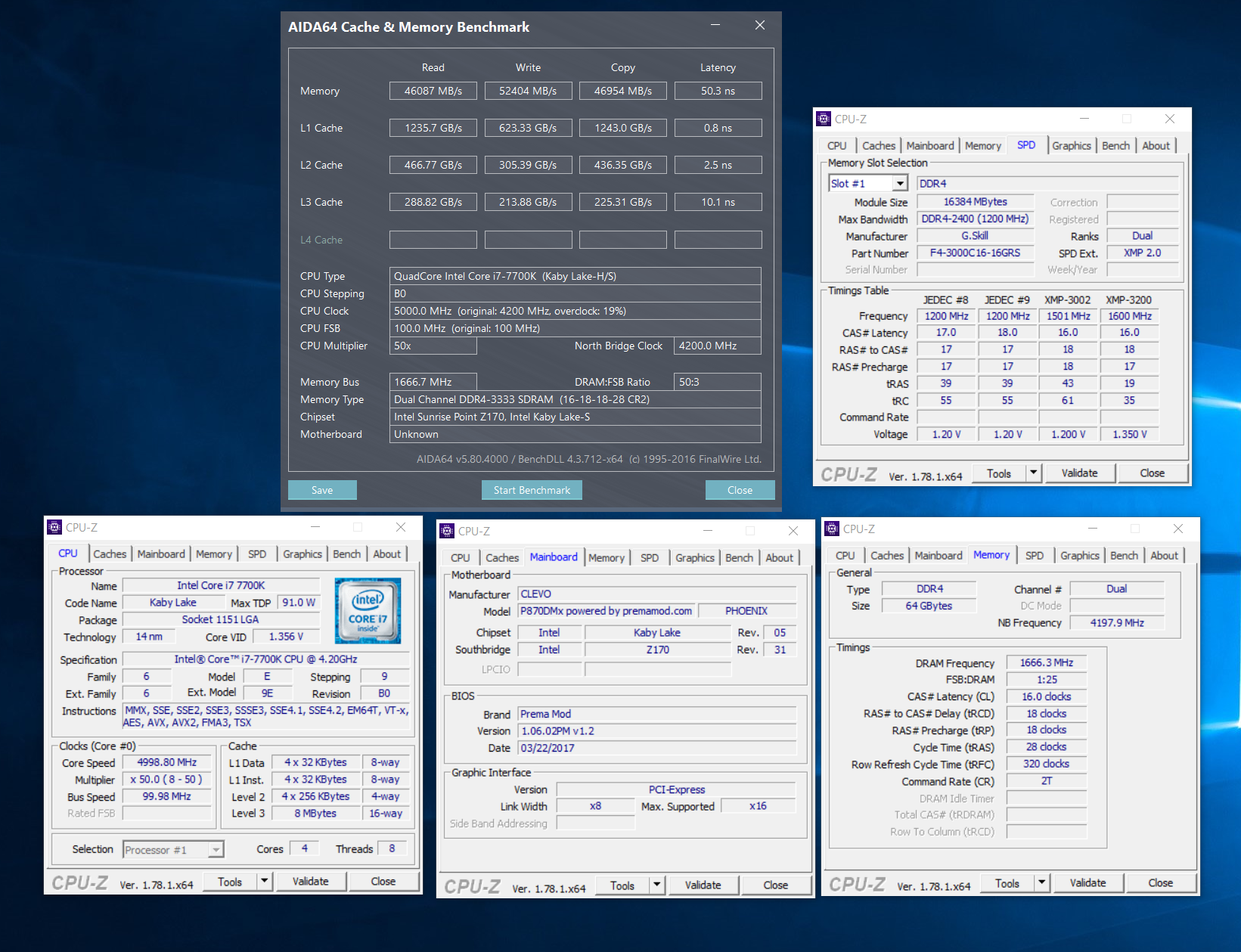The image size is (1241, 952).
Task: Minimize the AIDA64 Cache & Memory Benchmark window
Action: click(715, 26)
